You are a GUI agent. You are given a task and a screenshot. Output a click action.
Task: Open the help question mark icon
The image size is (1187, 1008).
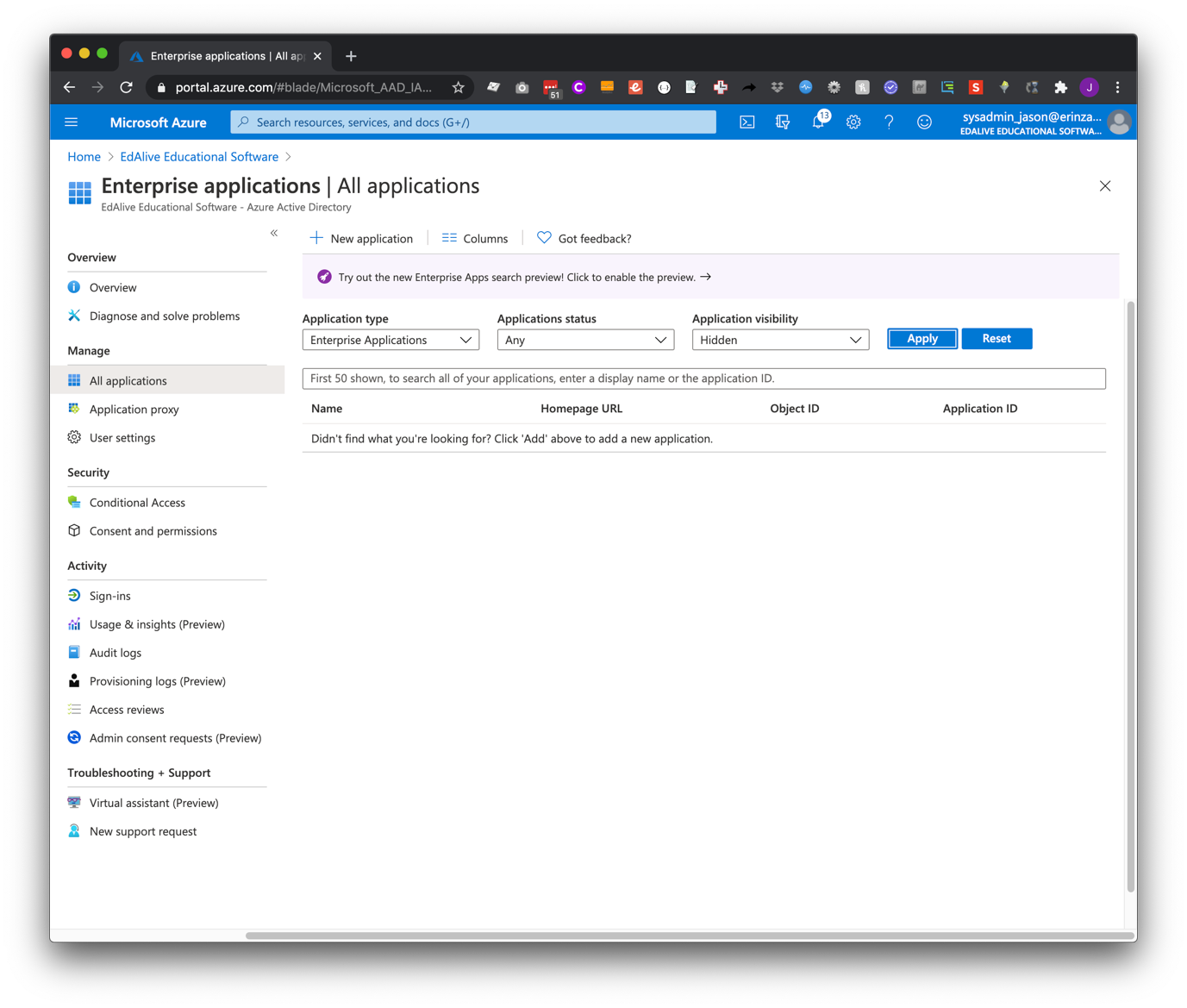pos(889,122)
